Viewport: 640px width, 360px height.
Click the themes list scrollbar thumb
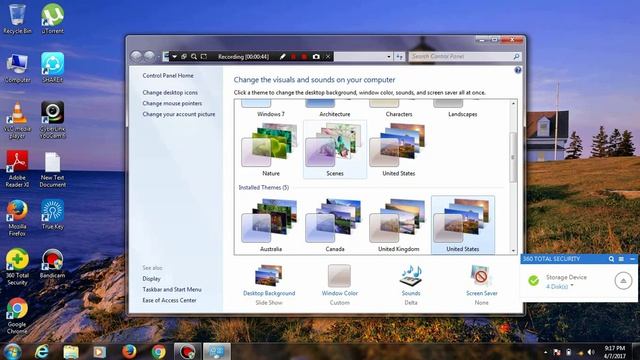513,157
